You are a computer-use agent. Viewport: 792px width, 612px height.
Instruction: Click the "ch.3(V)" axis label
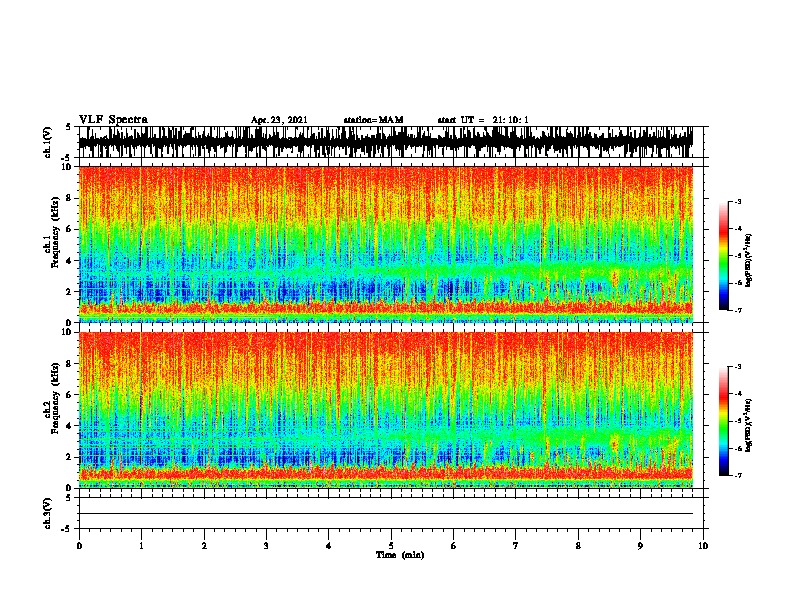pyautogui.click(x=48, y=513)
